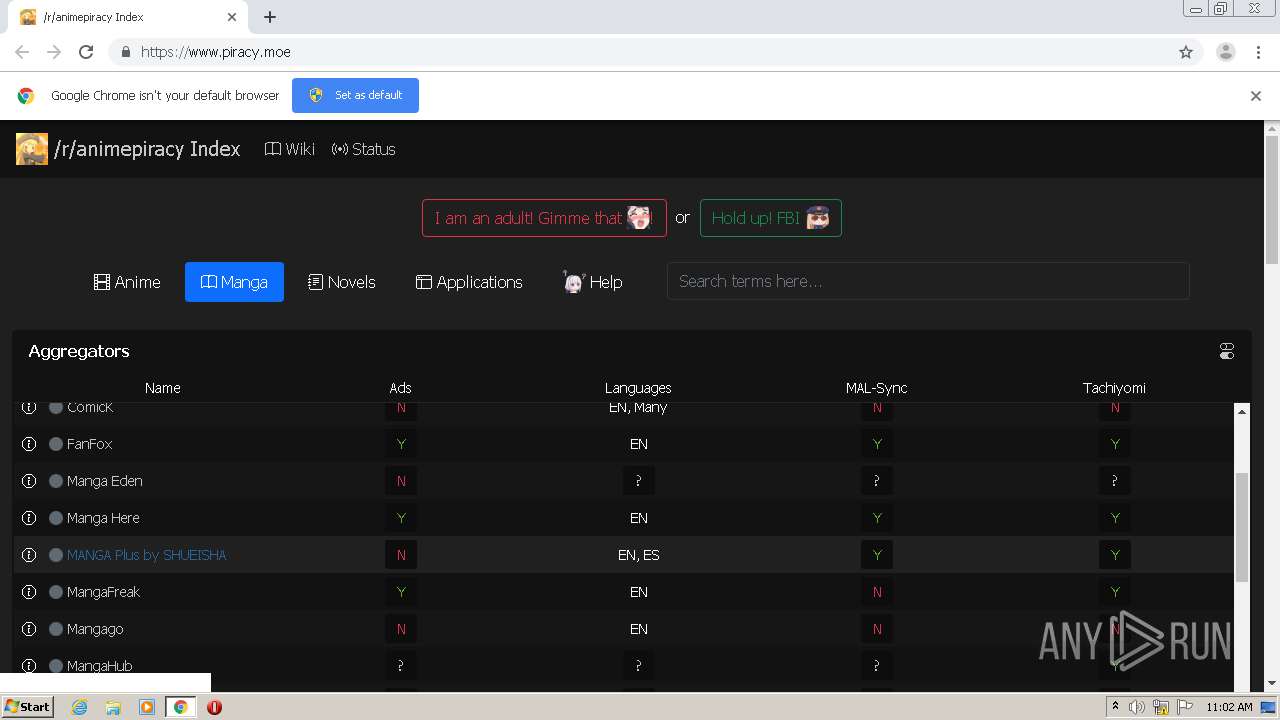Click status dot next to FanFox
Image resolution: width=1280 pixels, height=720 pixels.
(x=56, y=444)
